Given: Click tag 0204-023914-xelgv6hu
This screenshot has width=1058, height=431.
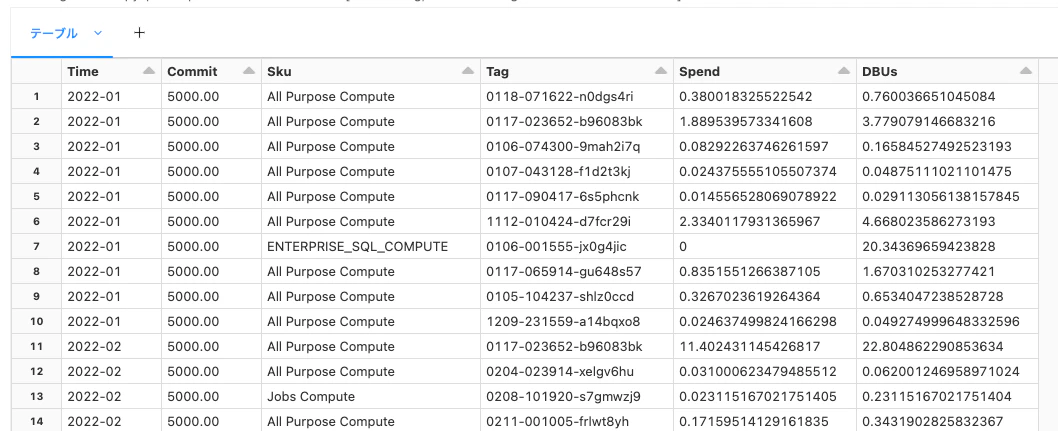Looking at the screenshot, I should 559,372.
